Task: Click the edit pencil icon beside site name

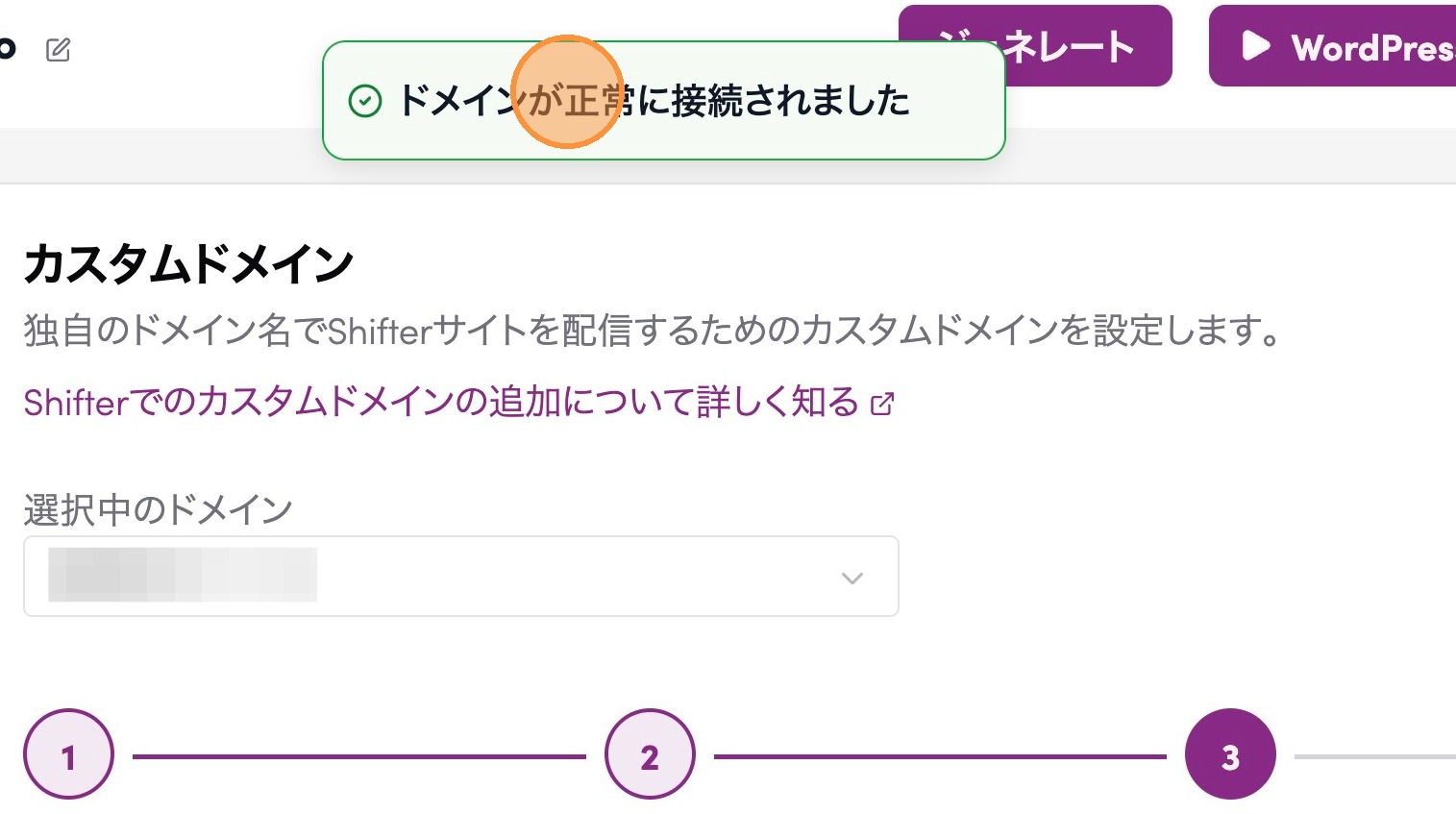Action: 59,49
